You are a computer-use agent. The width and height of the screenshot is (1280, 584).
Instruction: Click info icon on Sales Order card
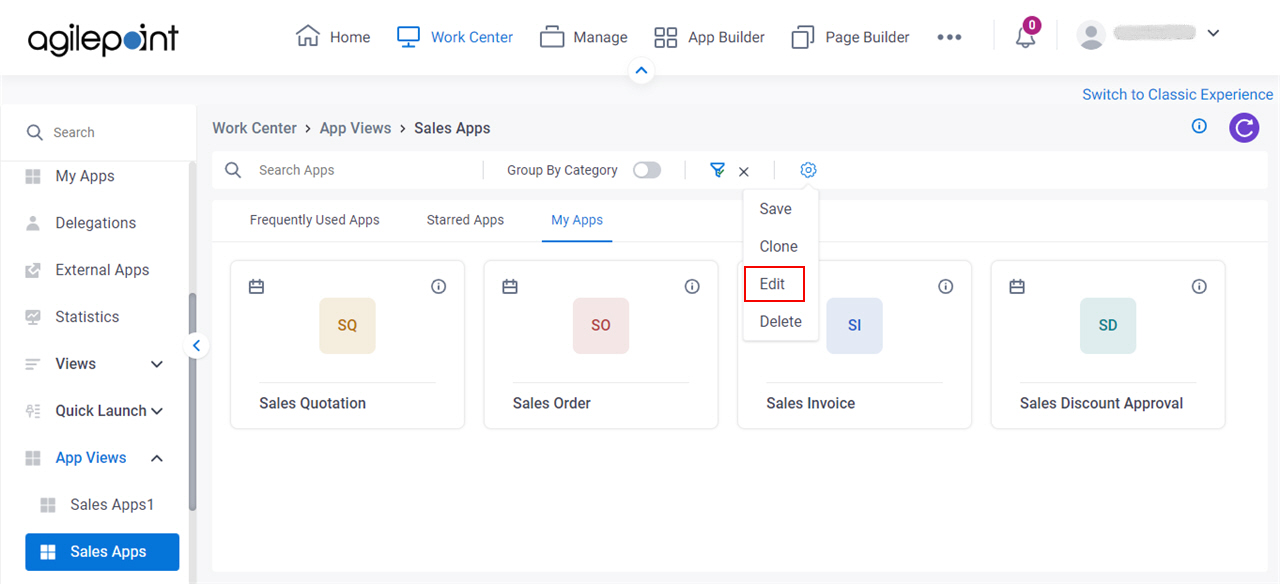692,287
